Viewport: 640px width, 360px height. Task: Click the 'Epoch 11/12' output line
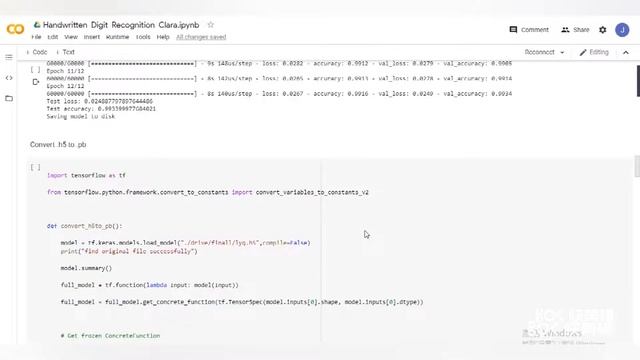65,71
